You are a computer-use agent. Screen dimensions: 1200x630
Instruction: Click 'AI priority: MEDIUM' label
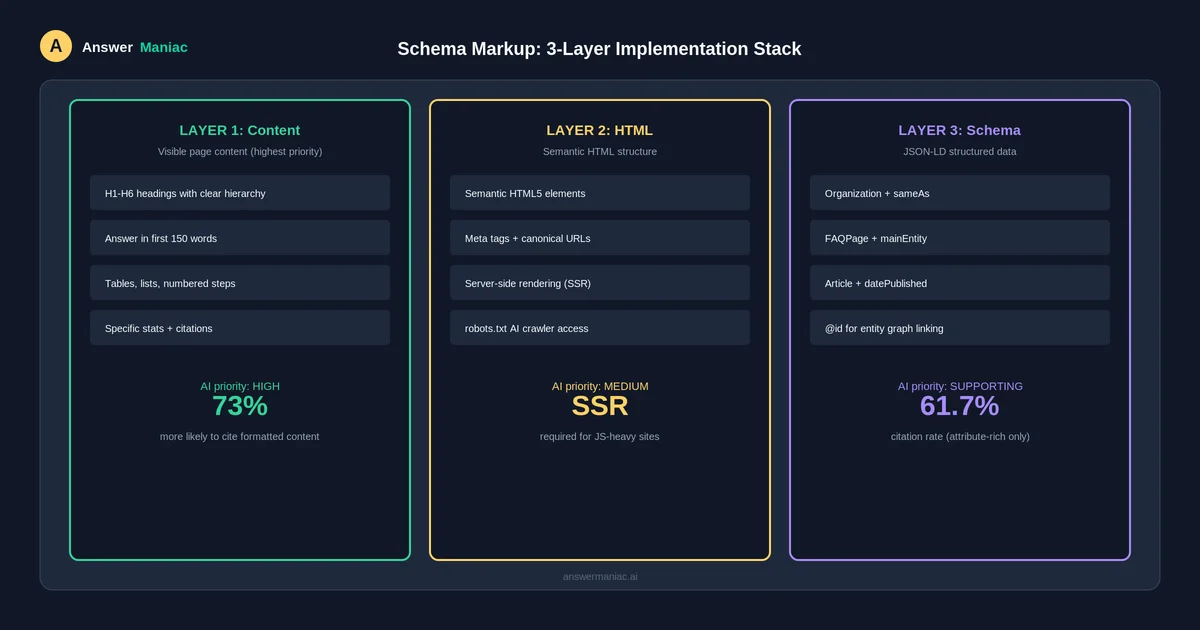600,386
